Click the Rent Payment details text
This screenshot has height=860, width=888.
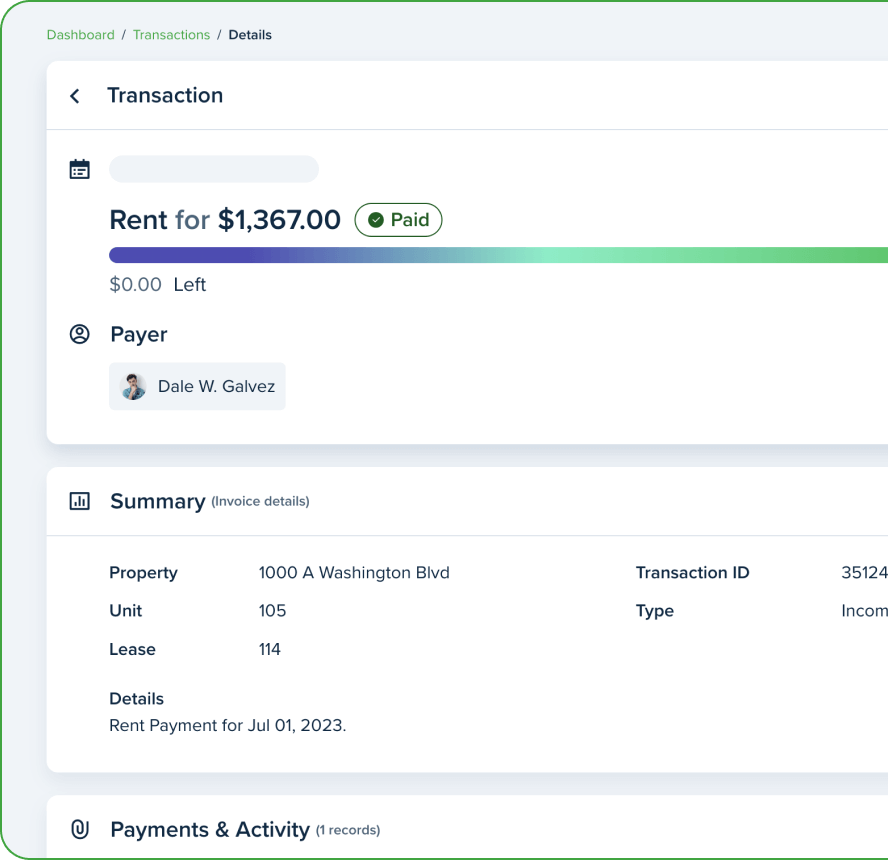click(227, 725)
